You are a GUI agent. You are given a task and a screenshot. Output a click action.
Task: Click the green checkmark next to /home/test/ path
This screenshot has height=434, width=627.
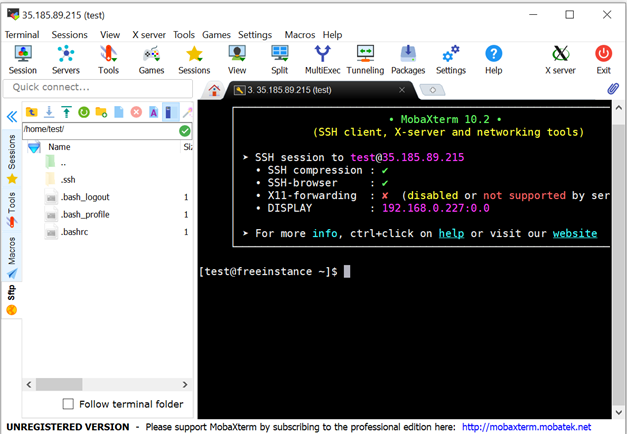pyautogui.click(x=185, y=131)
